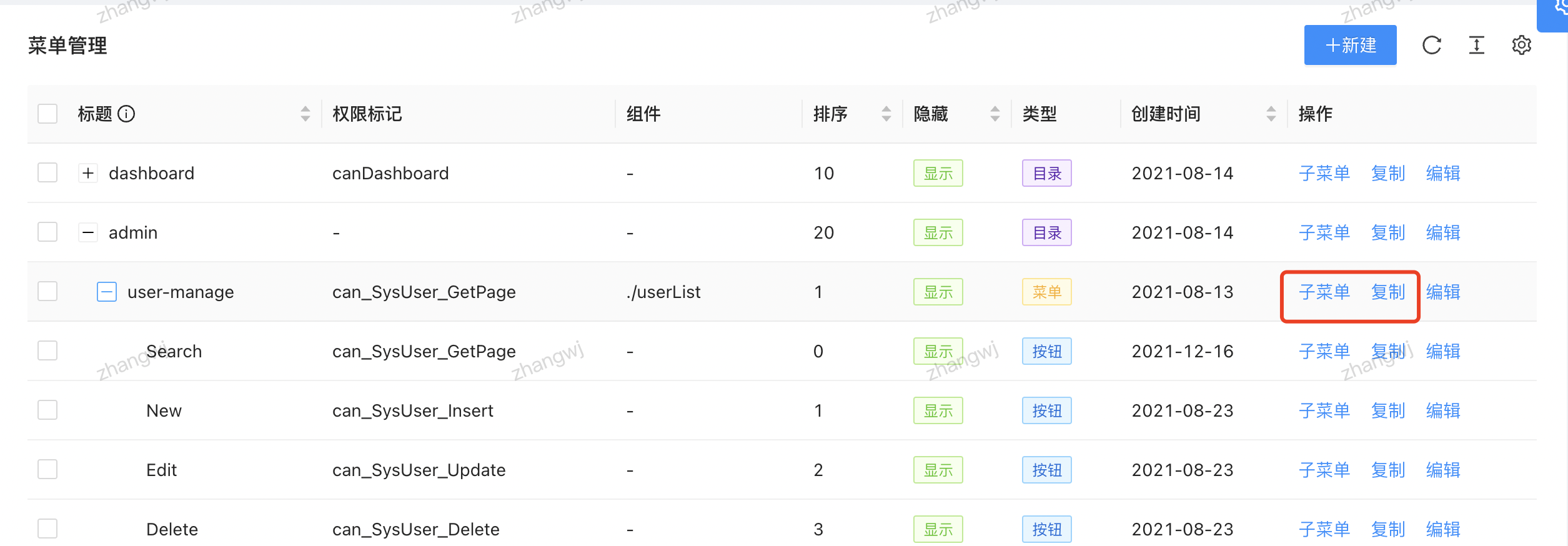Screen dimensions: 1568x546
Task: Select the can_SysUser_Update cell
Action: click(x=419, y=470)
